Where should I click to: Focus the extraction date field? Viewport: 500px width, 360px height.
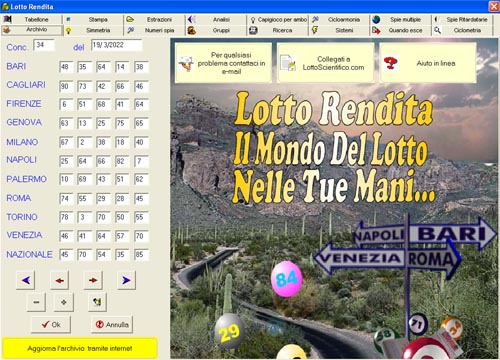point(117,45)
